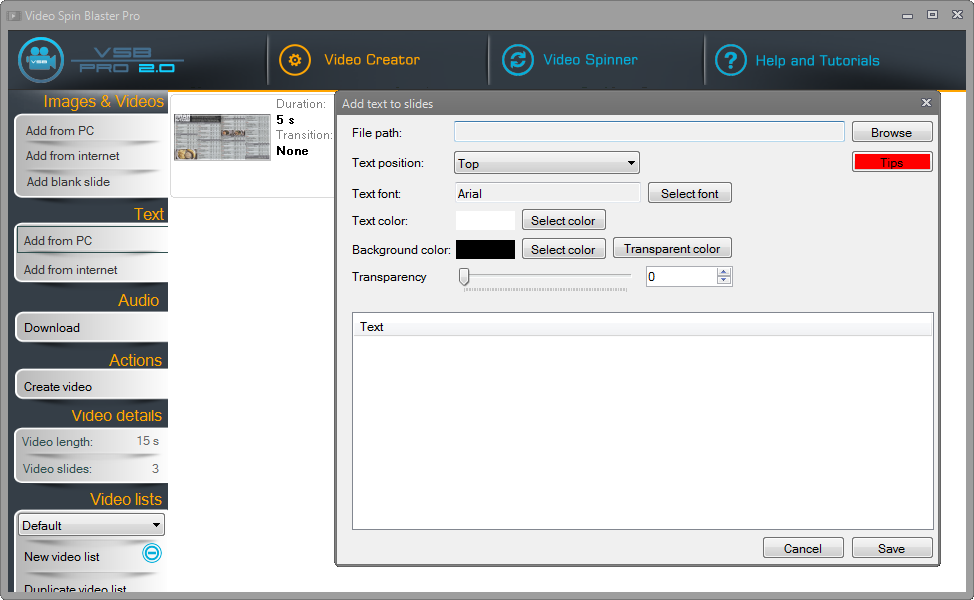The width and height of the screenshot is (974, 600).
Task: Open the Video Creator tab
Action: click(372, 60)
